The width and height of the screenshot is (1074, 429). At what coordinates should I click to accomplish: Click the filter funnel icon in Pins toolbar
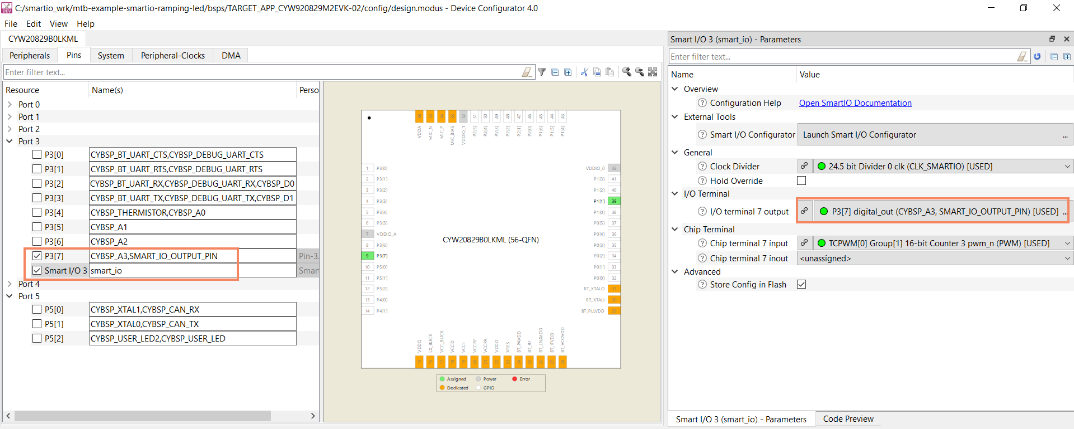pos(541,71)
